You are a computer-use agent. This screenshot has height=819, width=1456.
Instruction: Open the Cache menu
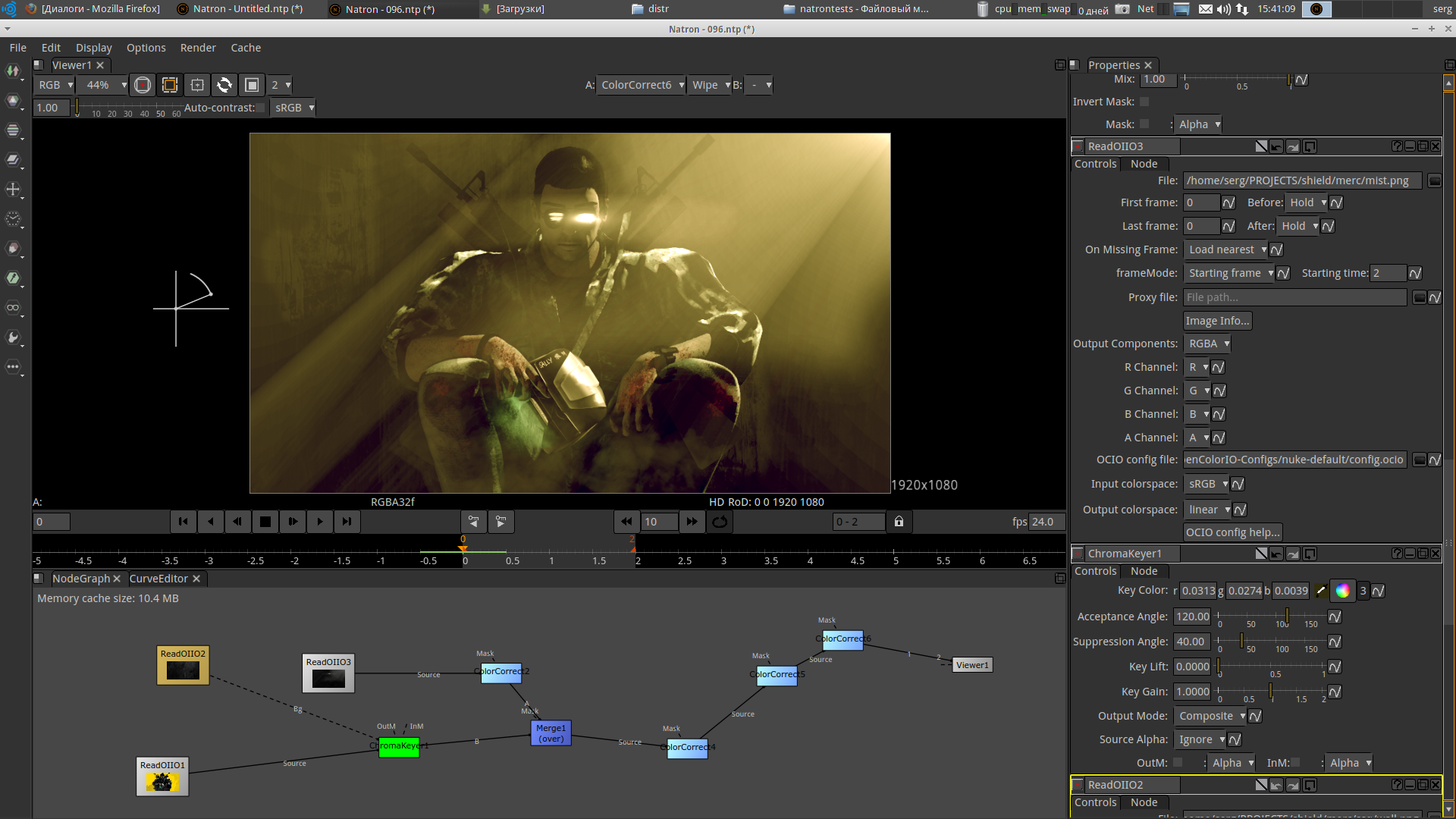[246, 48]
